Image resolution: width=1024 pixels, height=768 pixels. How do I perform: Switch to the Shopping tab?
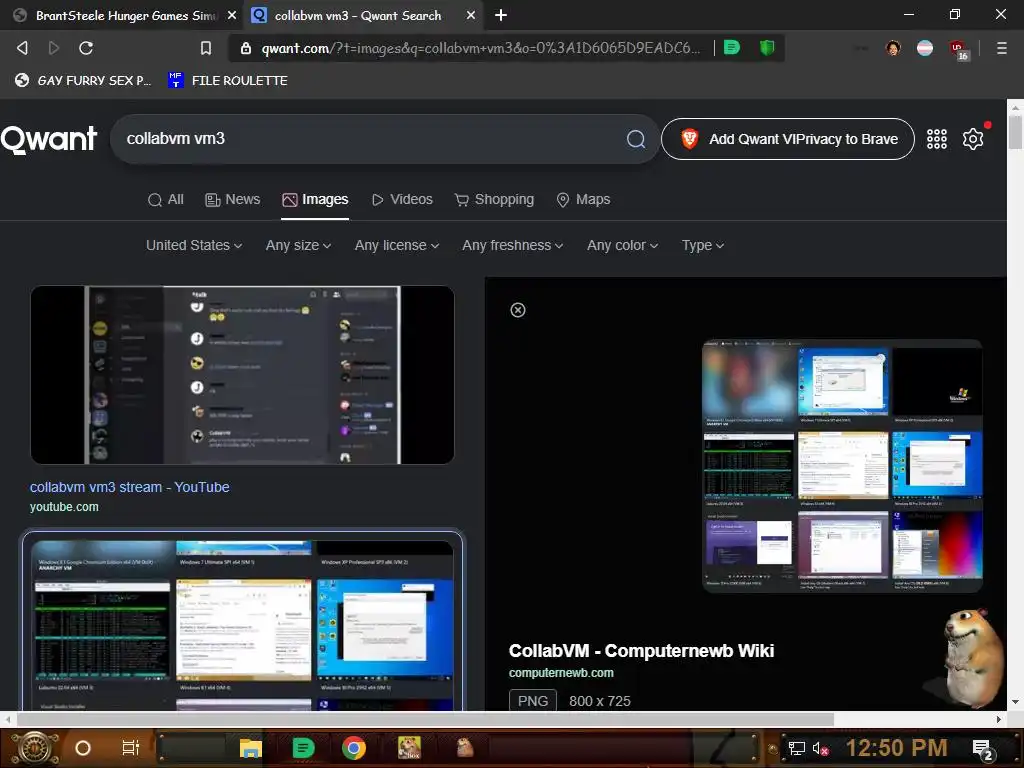[x=494, y=200]
